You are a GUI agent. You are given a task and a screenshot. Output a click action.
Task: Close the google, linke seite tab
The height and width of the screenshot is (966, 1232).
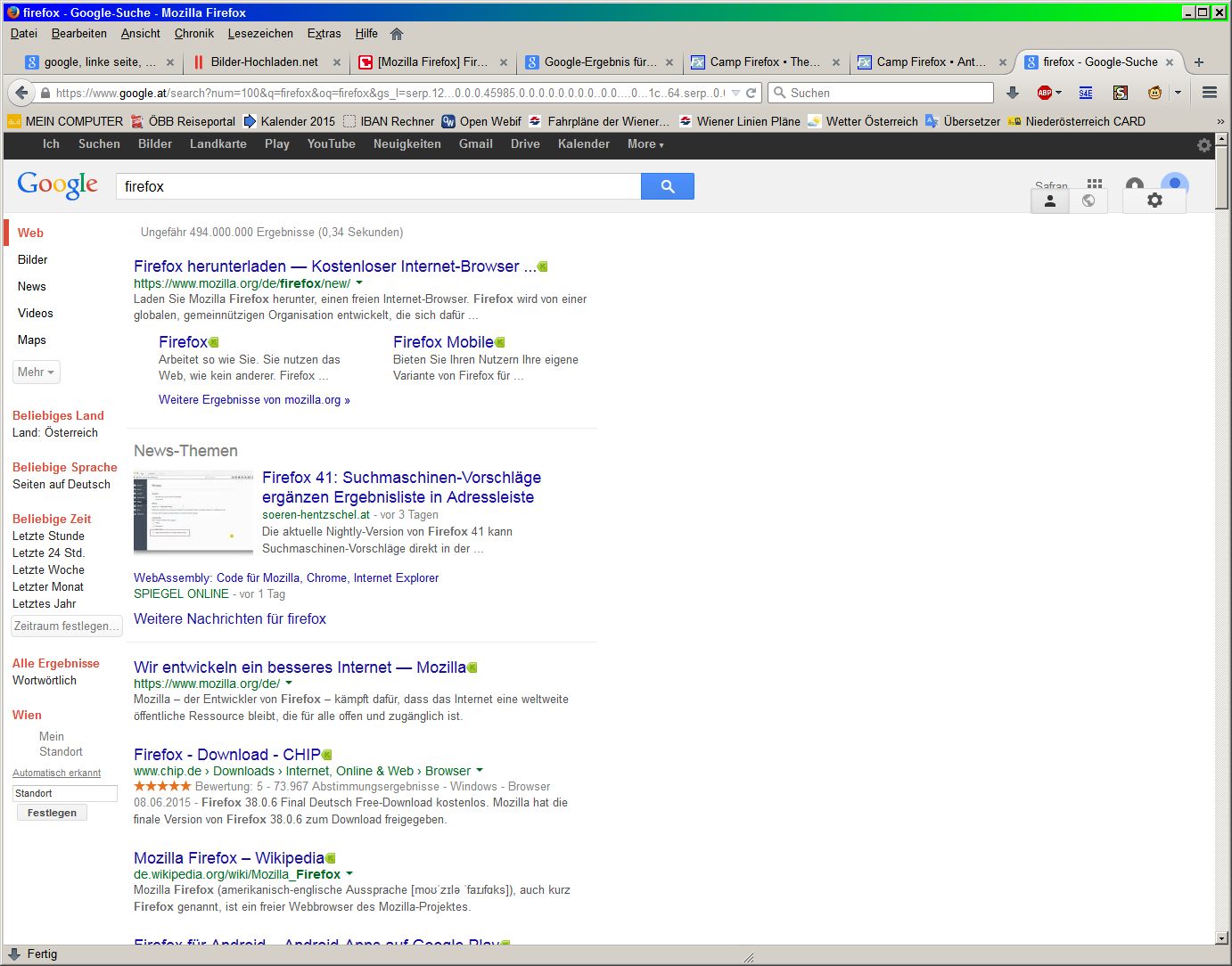click(170, 62)
